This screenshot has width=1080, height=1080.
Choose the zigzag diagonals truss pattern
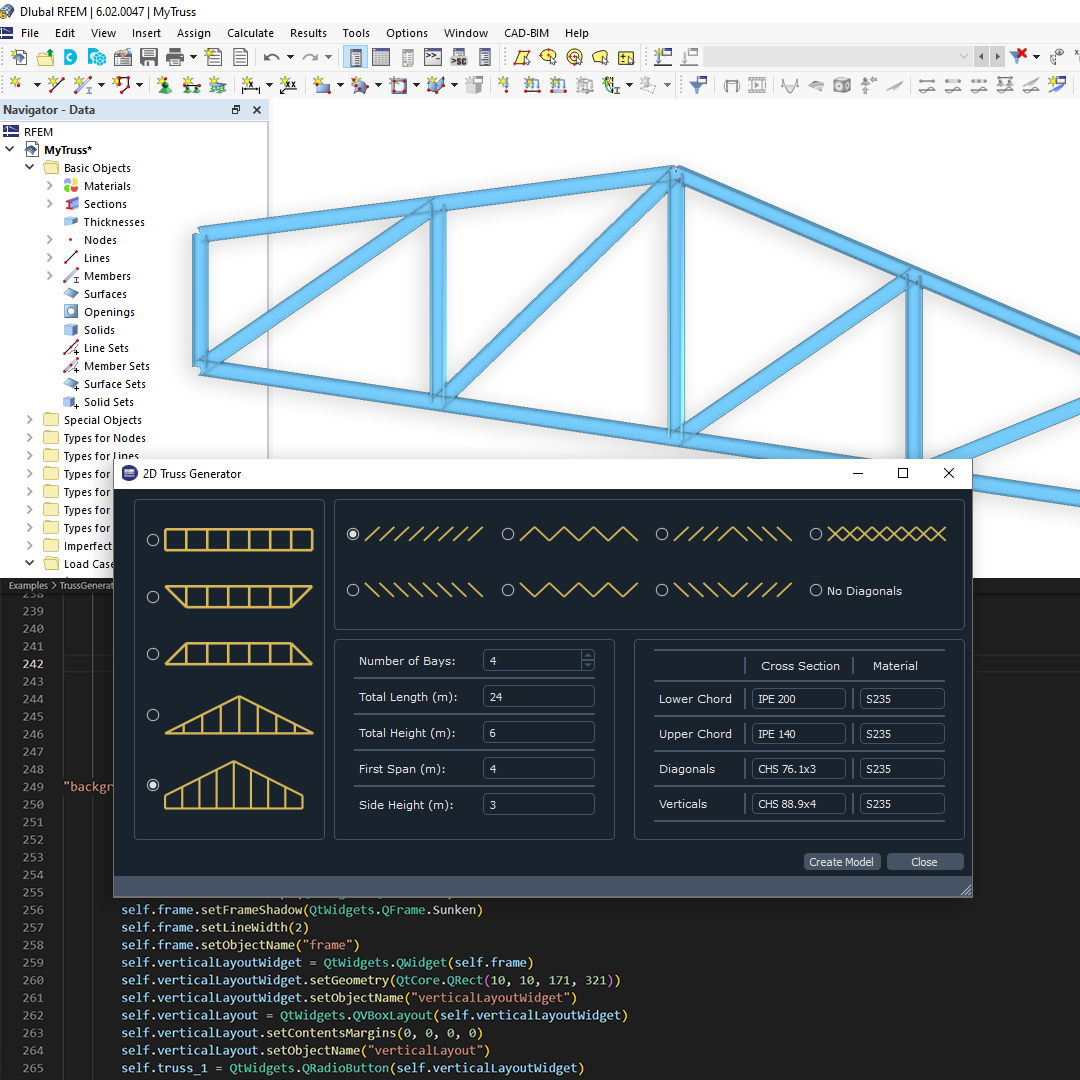[508, 534]
